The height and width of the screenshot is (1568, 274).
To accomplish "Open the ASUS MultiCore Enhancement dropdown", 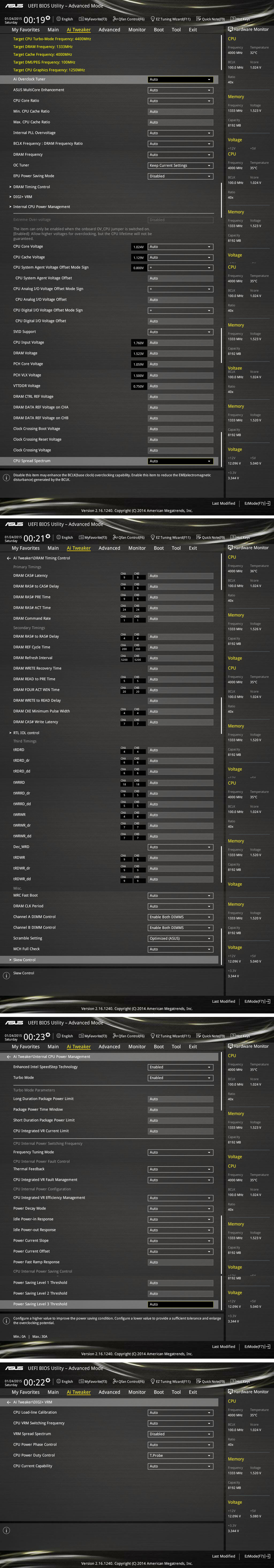I will click(x=180, y=90).
